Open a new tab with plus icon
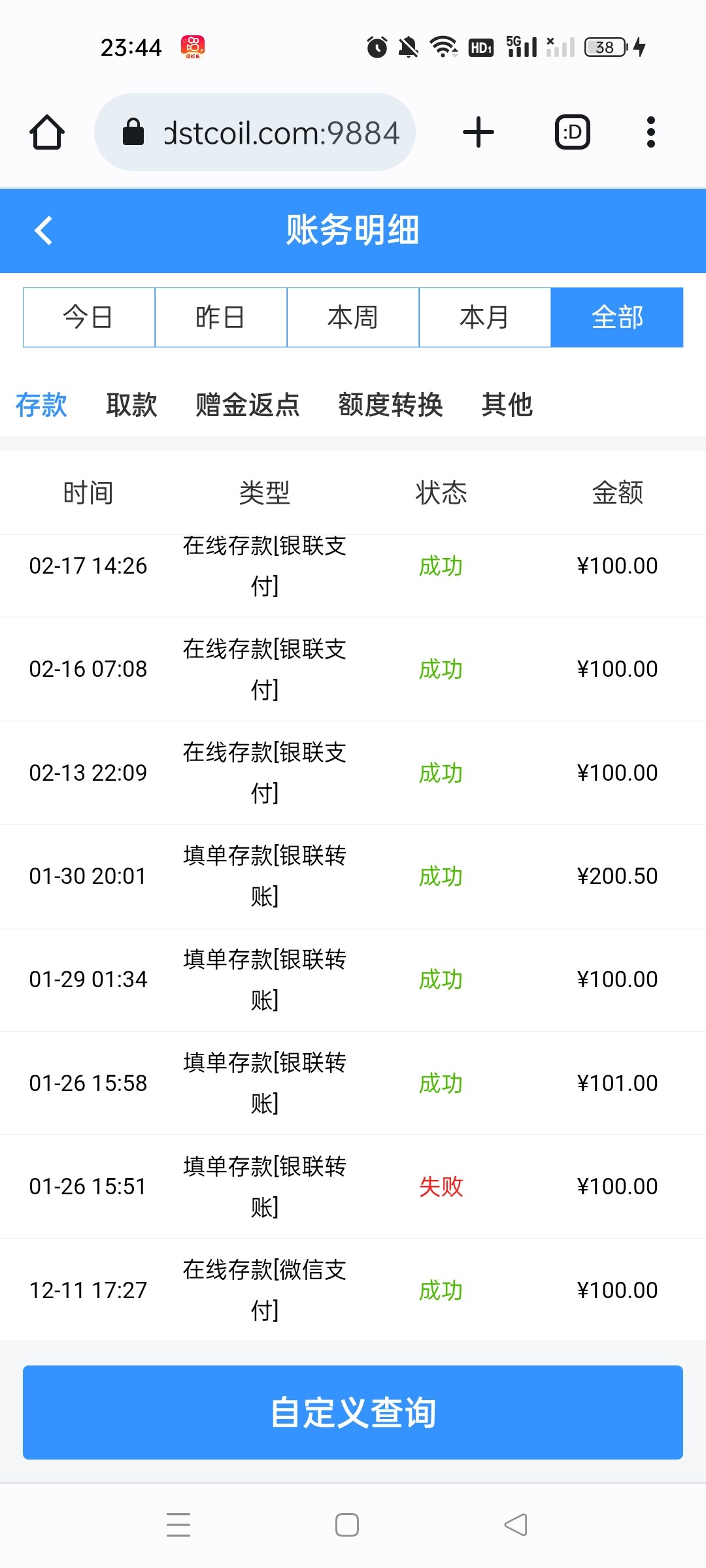 [x=479, y=133]
